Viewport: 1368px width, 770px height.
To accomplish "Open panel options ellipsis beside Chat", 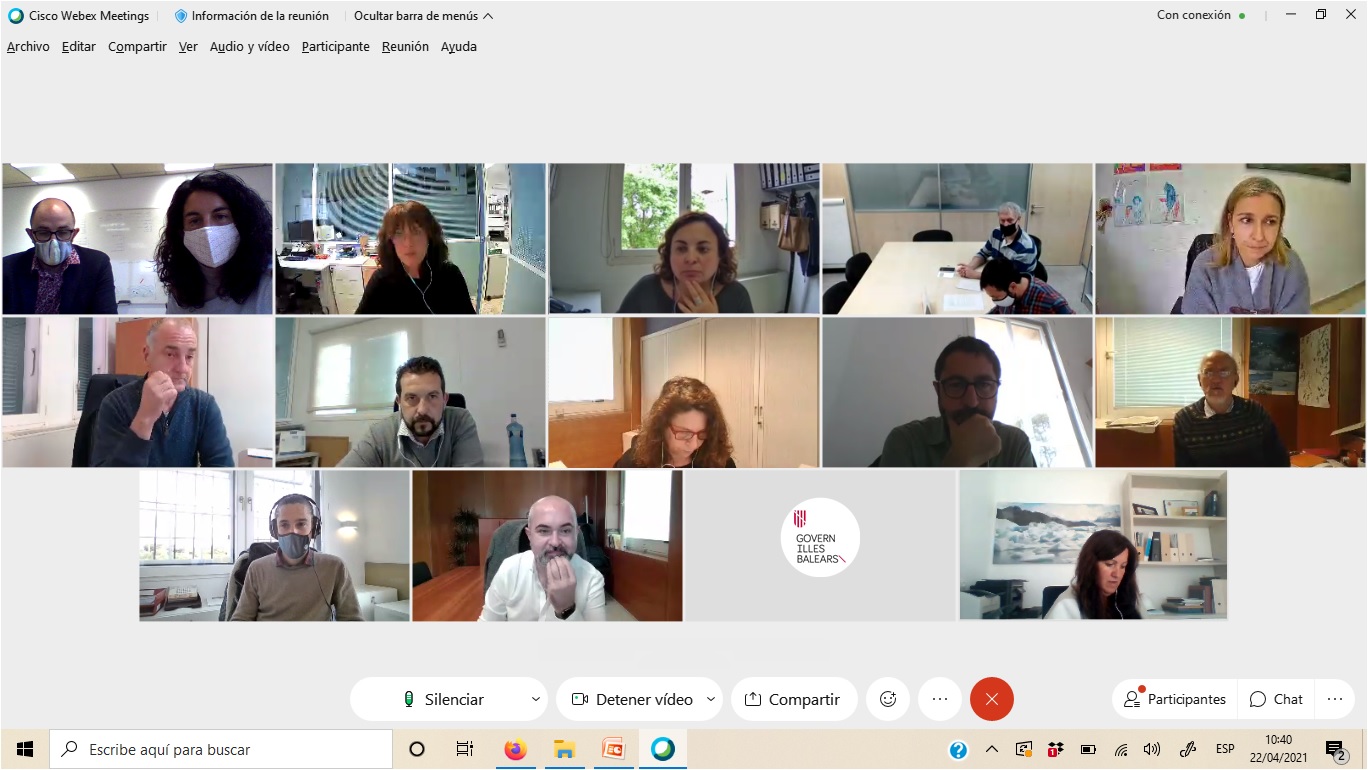I will tap(1334, 699).
